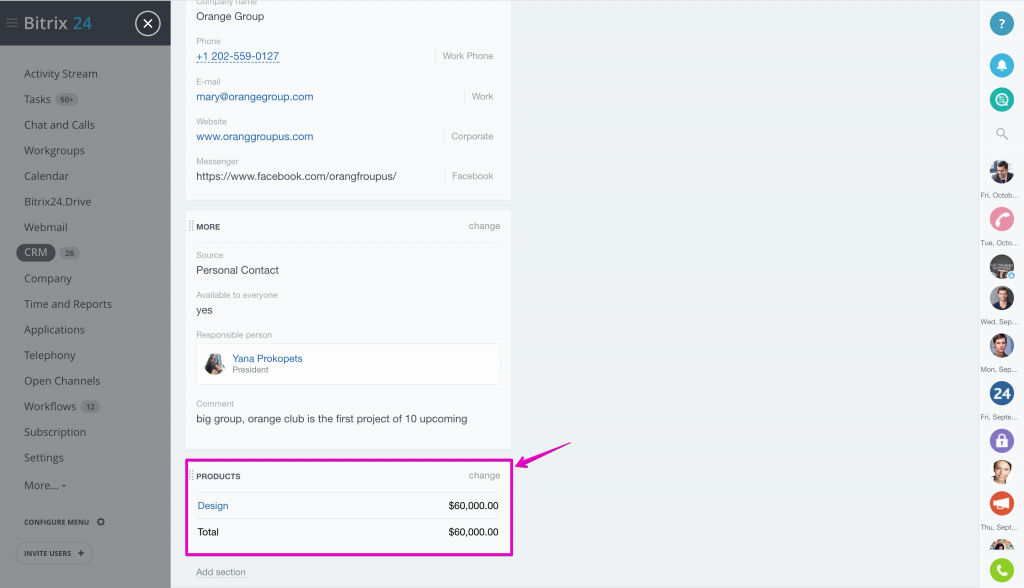Image resolution: width=1024 pixels, height=588 pixels.
Task: Click the Add section link
Action: click(221, 572)
